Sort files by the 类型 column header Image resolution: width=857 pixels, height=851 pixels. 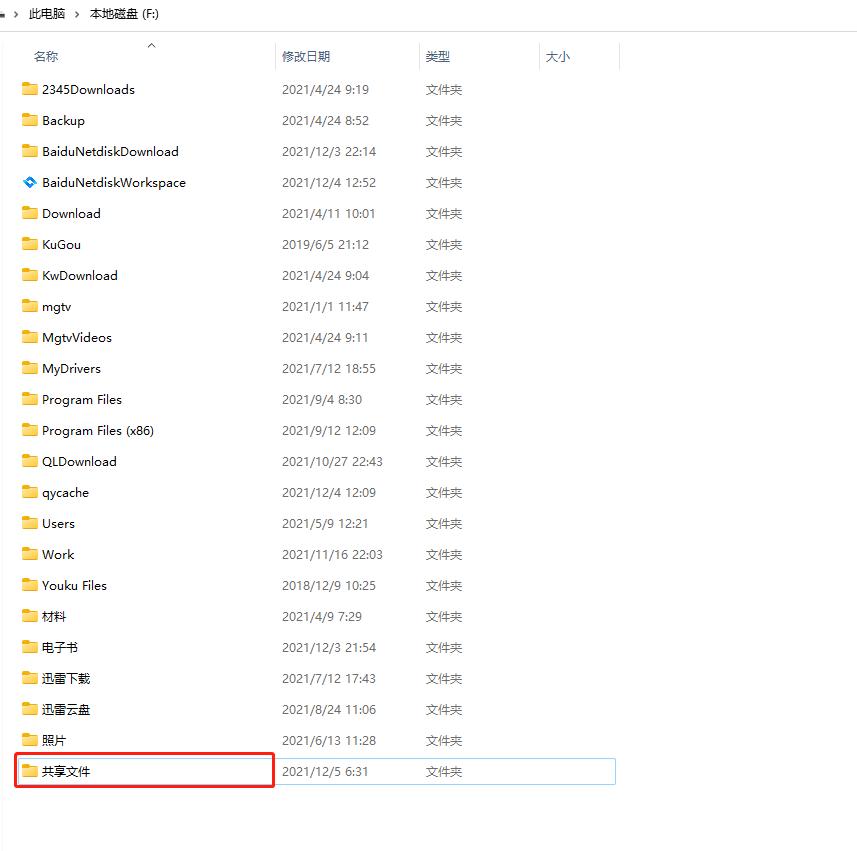[x=437, y=57]
